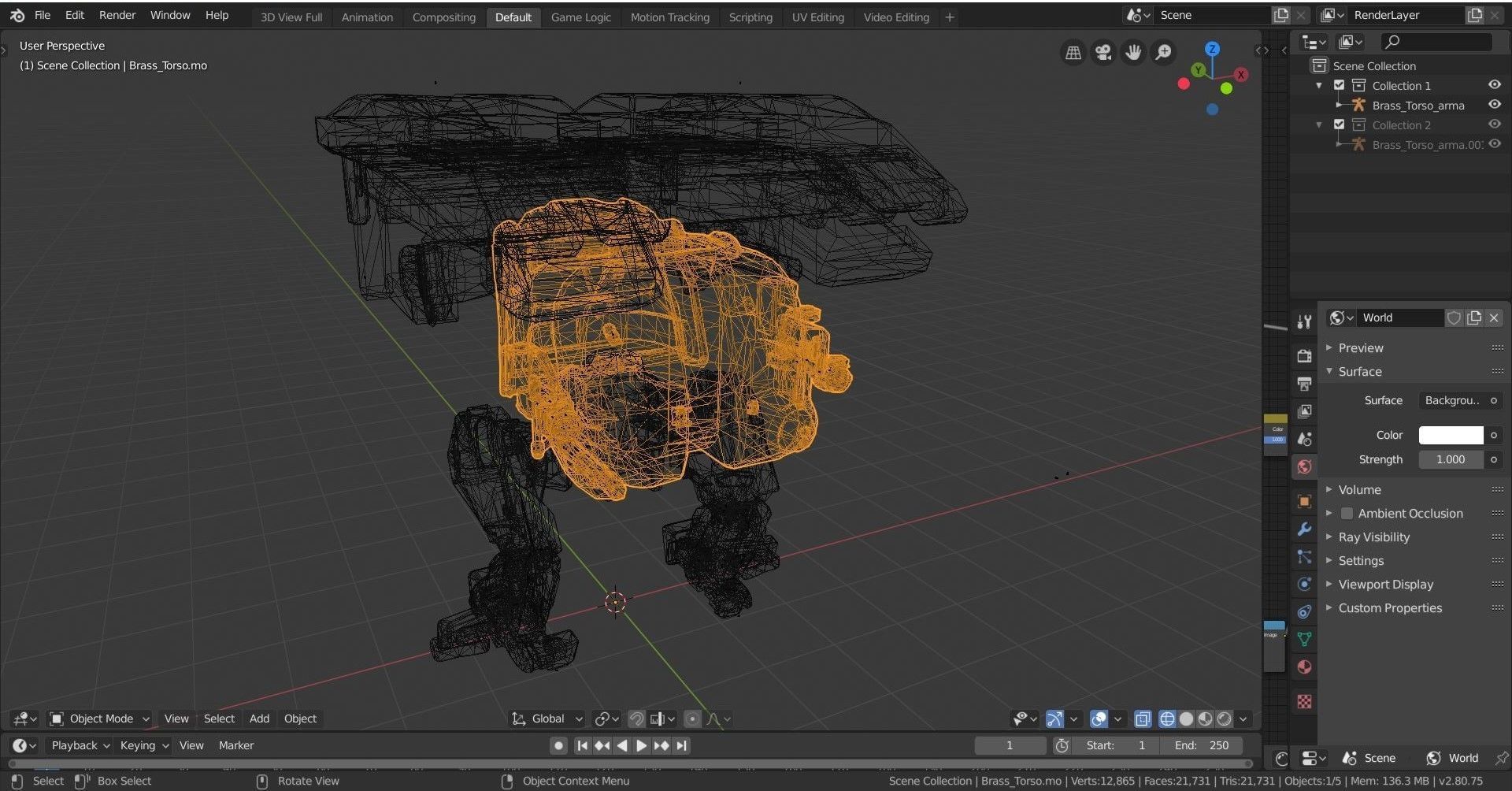Open the Particles properties tab
Viewport: 1512px width, 791px height.
click(1304, 556)
